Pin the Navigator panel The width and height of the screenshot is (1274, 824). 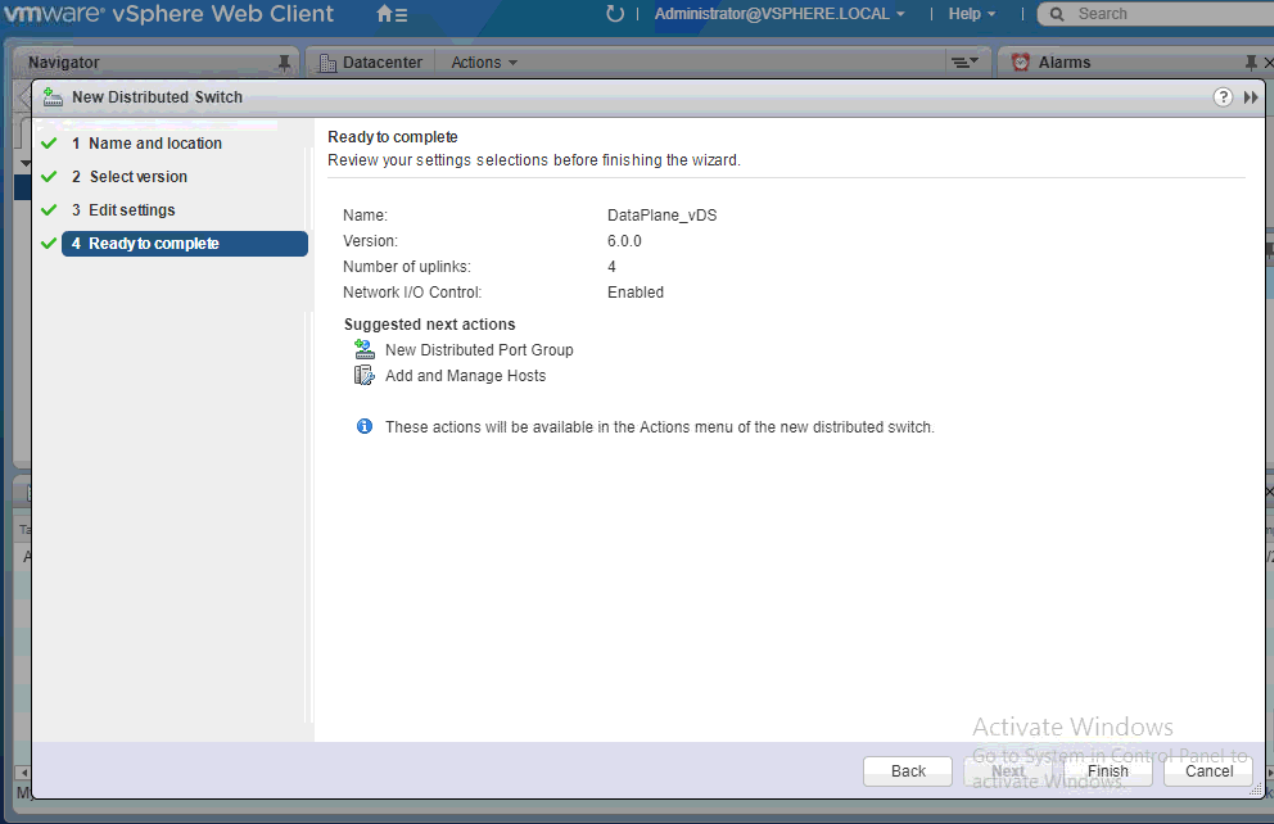284,63
